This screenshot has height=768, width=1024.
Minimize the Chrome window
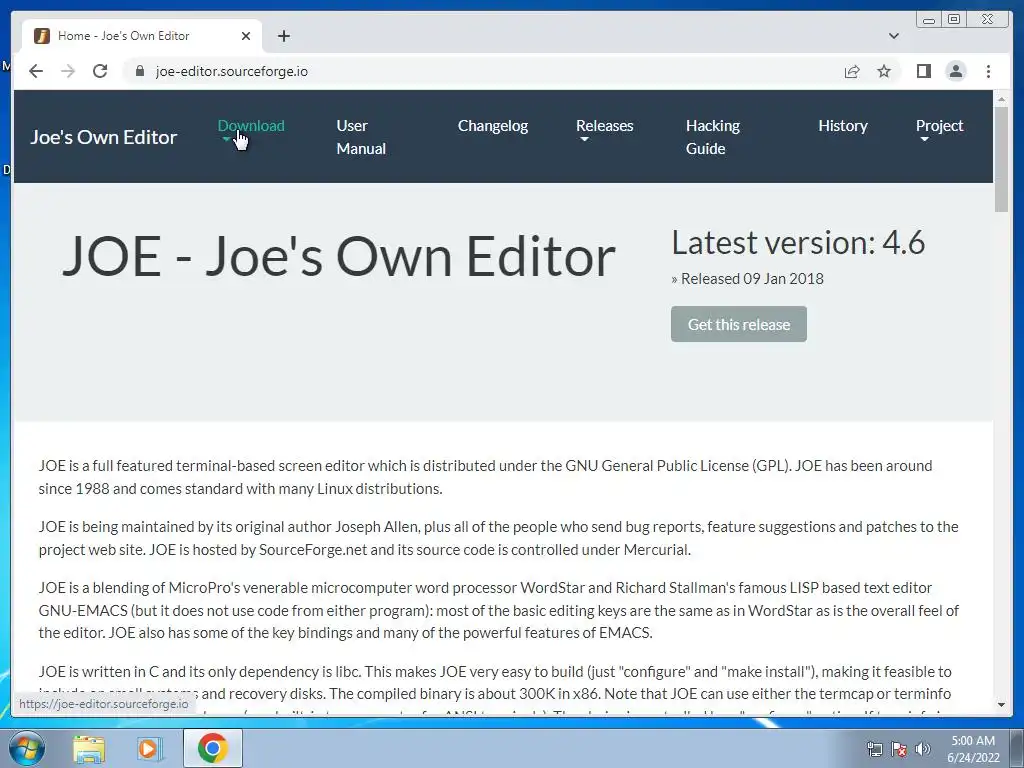pyautogui.click(x=929, y=19)
